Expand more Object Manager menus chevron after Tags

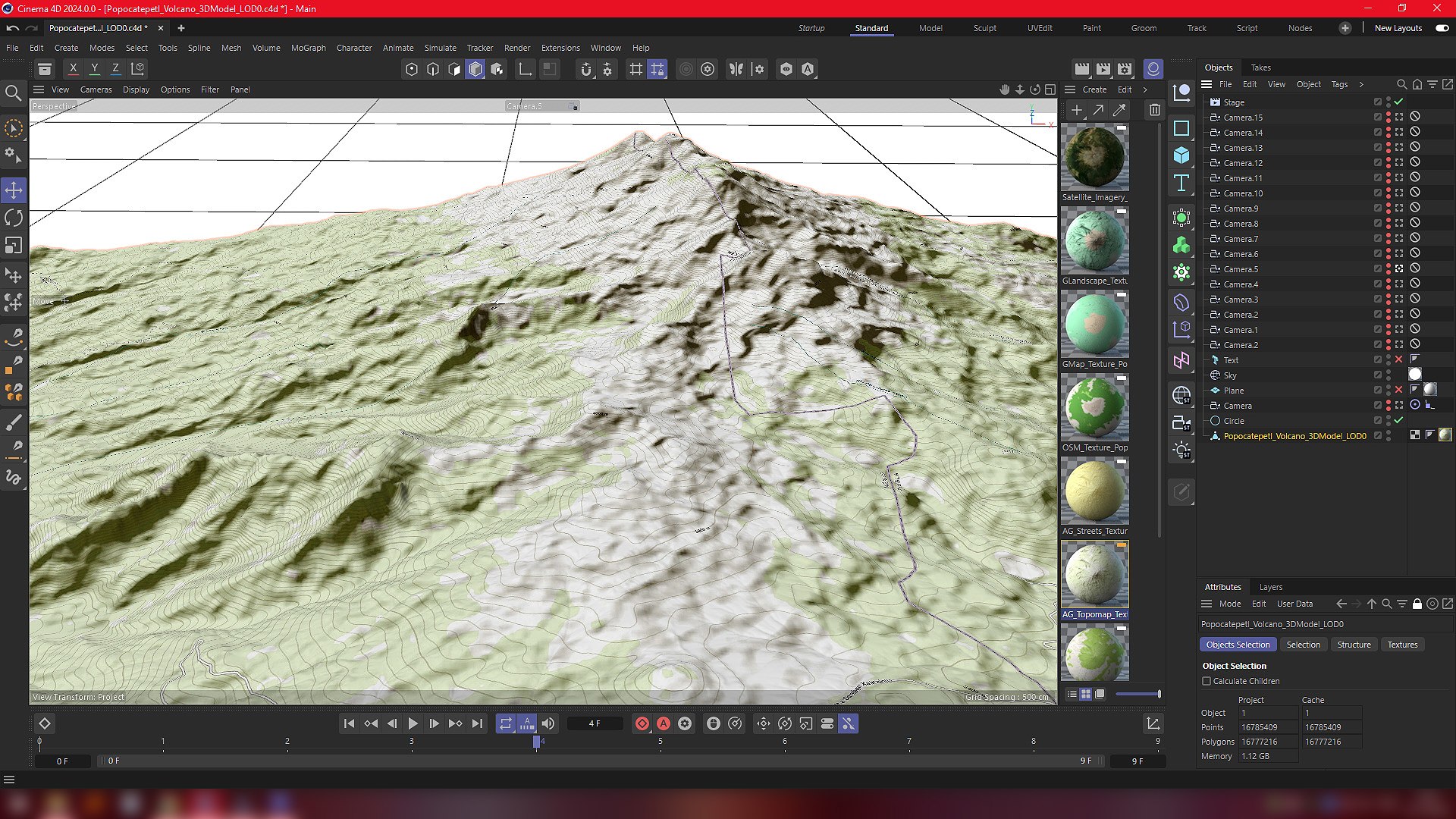[x=1361, y=84]
